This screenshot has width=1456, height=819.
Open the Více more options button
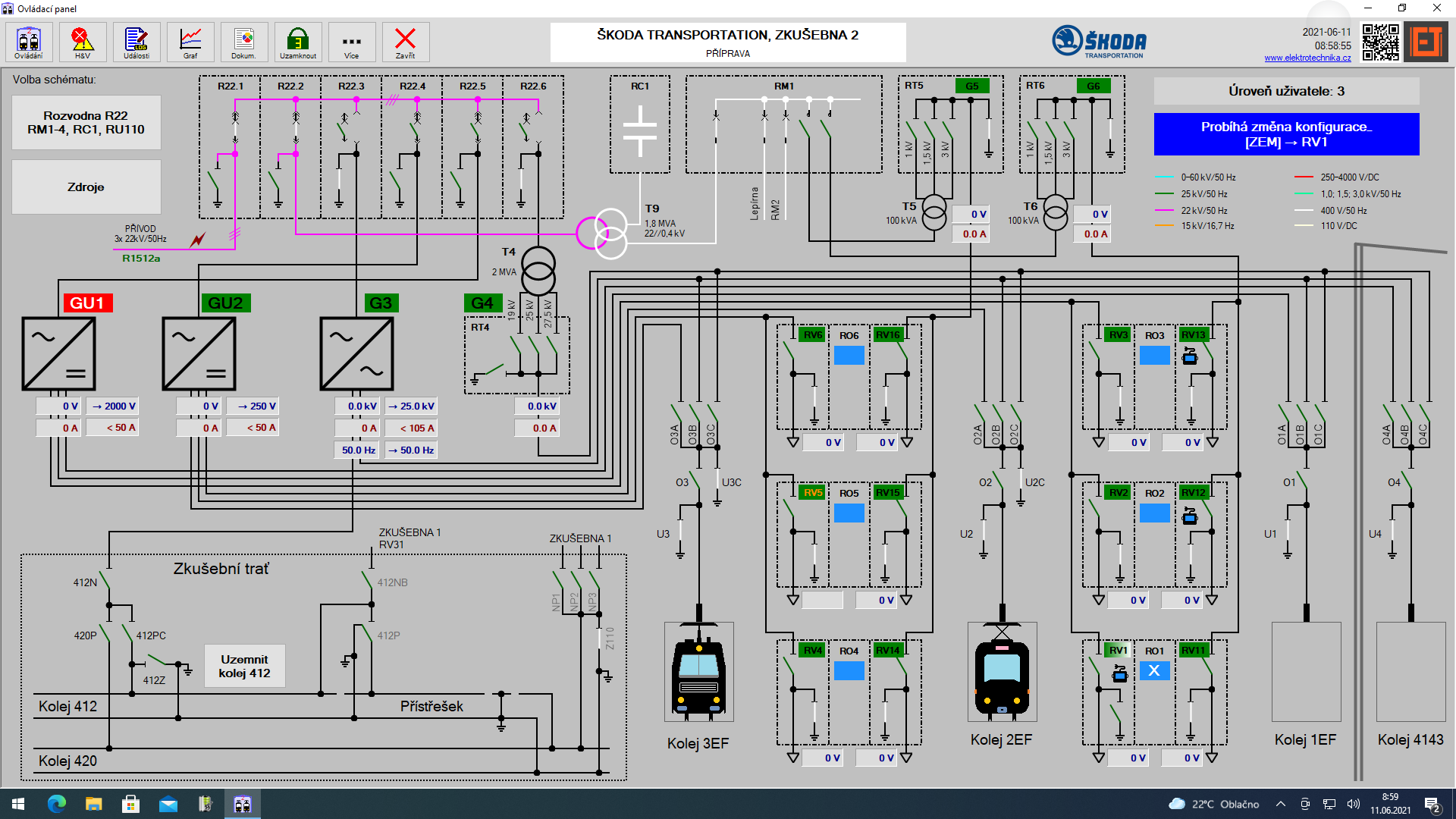point(352,42)
